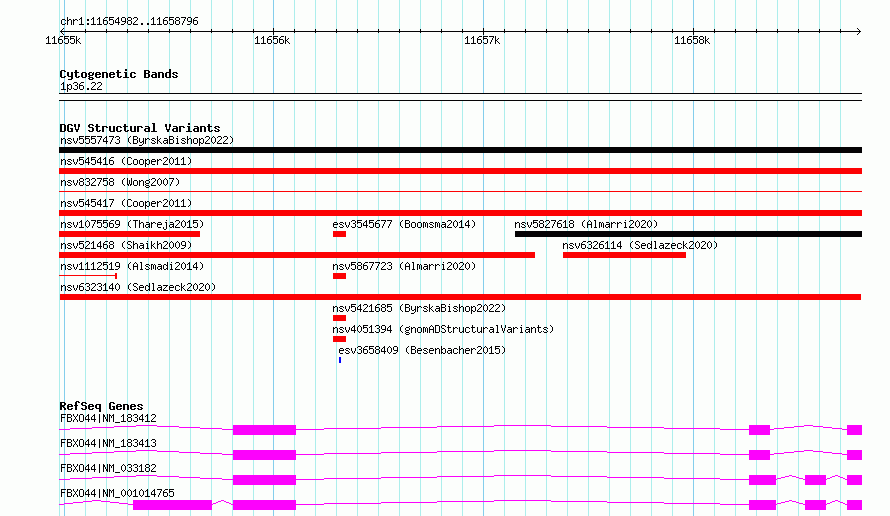Click the DGV Structural Variants track title

click(140, 128)
